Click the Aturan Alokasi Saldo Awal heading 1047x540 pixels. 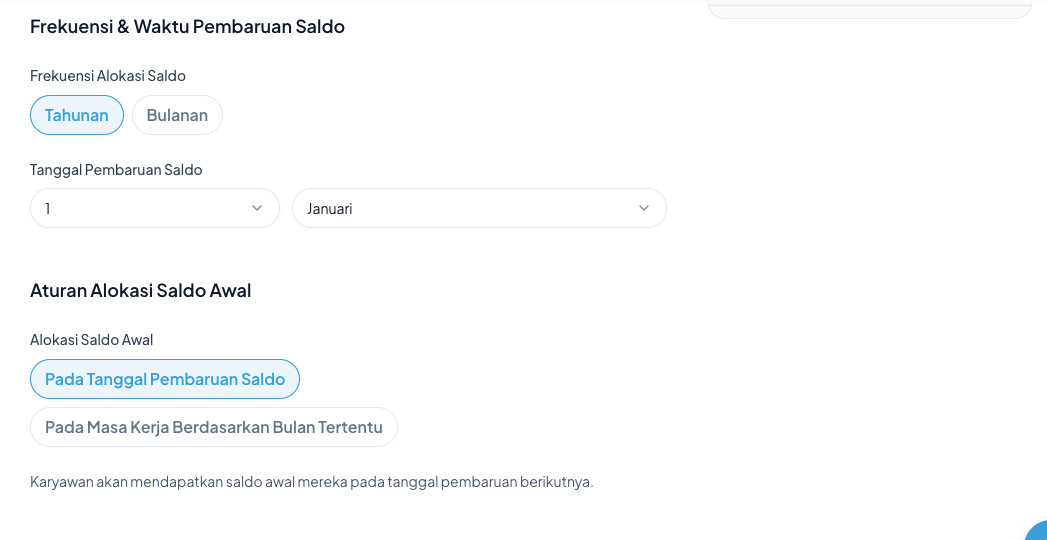[x=140, y=291]
